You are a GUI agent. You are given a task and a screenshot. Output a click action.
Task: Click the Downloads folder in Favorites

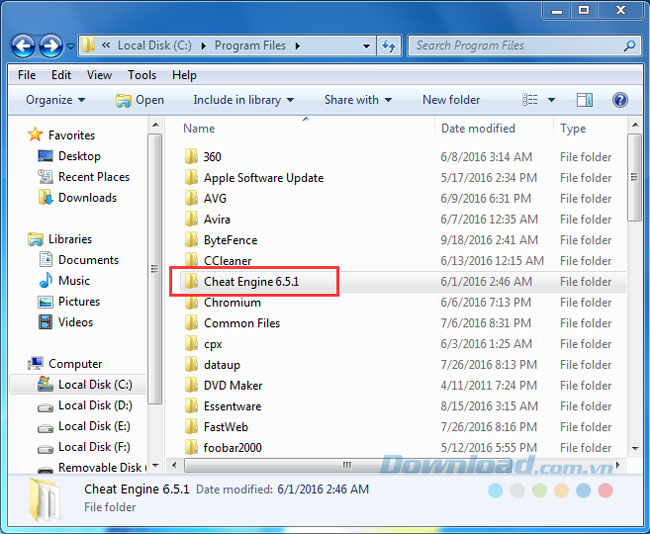click(x=45, y=198)
